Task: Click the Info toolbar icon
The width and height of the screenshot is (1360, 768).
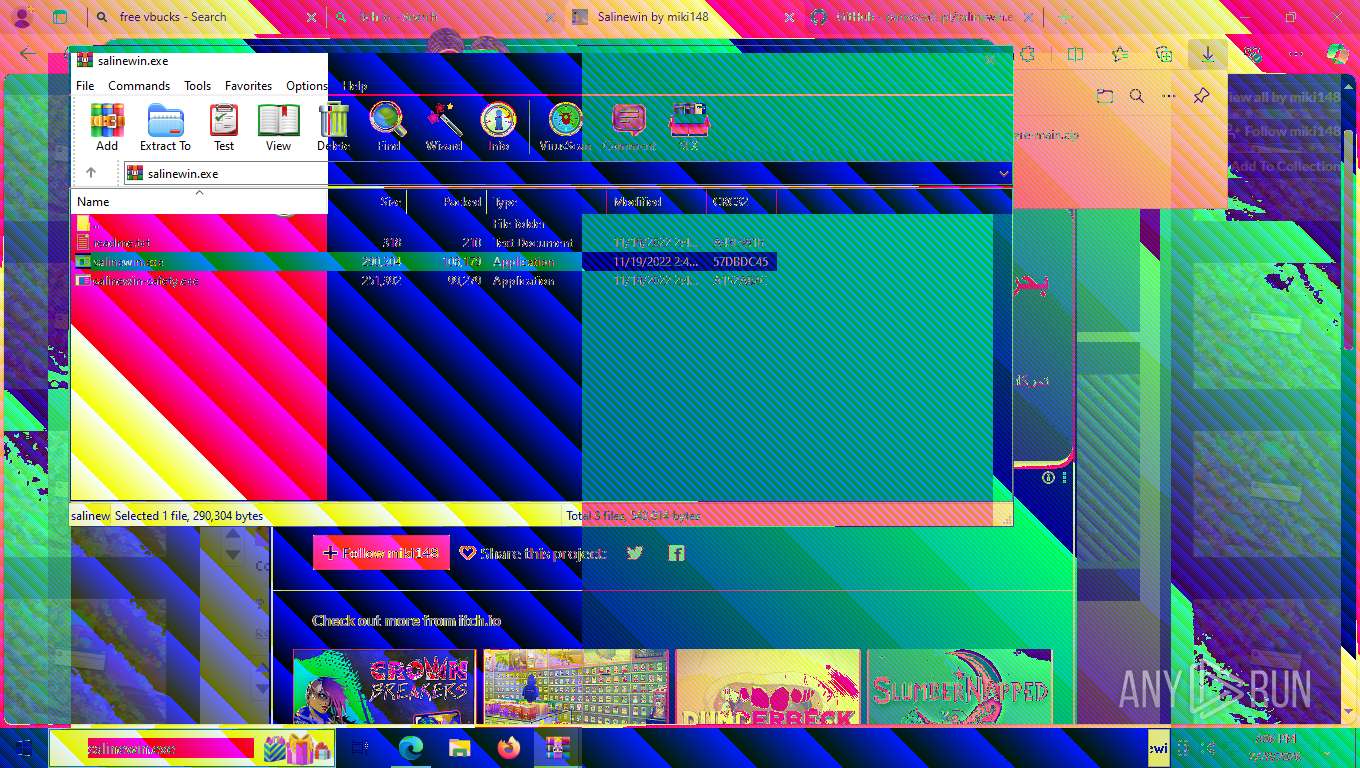Action: pos(498,127)
